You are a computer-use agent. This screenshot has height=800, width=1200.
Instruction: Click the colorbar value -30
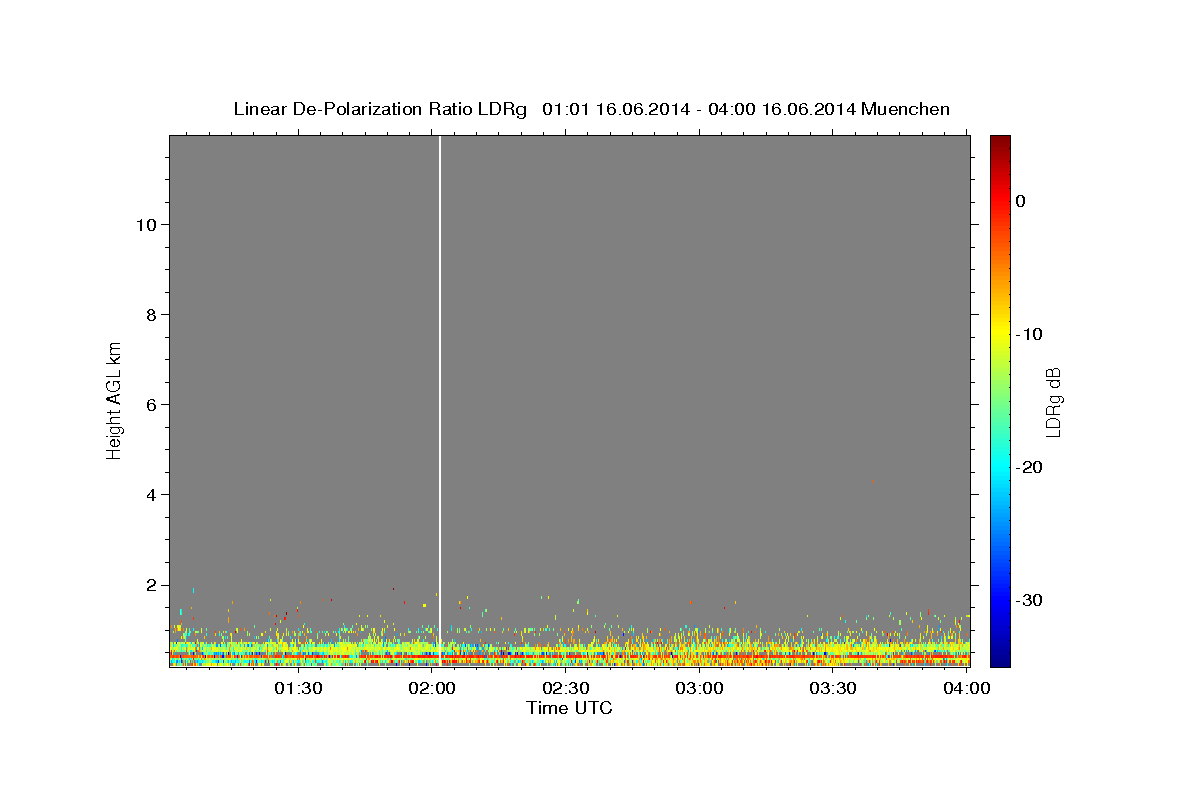1029,600
